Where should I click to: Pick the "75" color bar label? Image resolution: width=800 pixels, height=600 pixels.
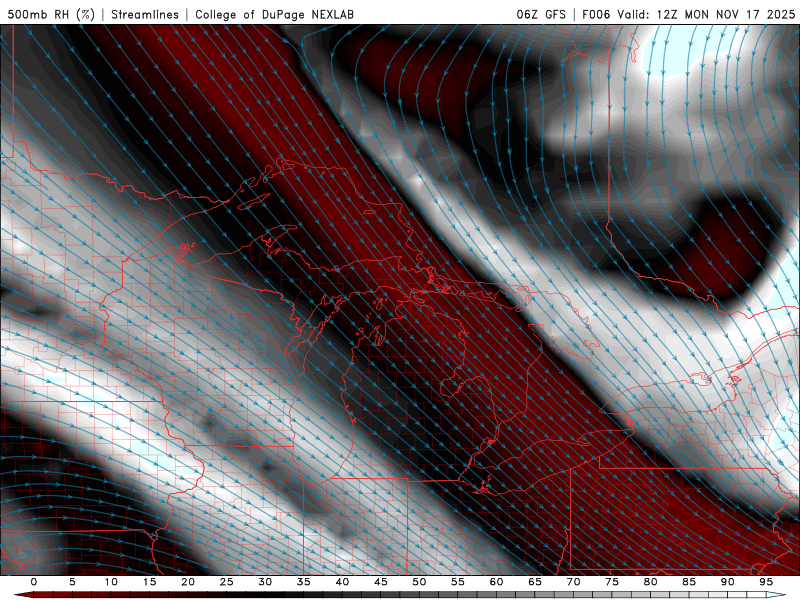[x=612, y=582]
